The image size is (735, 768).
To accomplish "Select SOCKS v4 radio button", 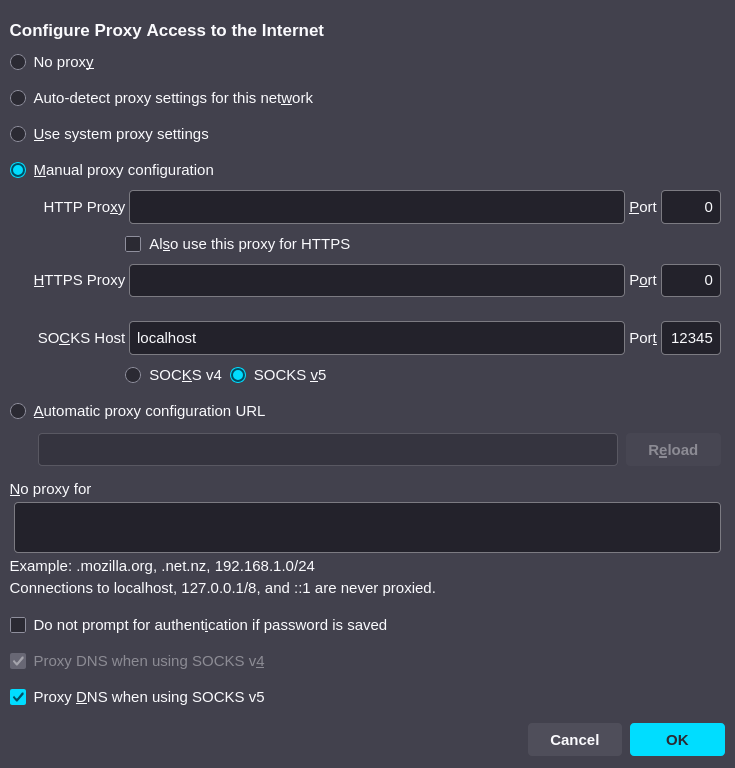I will pyautogui.click(x=133, y=375).
